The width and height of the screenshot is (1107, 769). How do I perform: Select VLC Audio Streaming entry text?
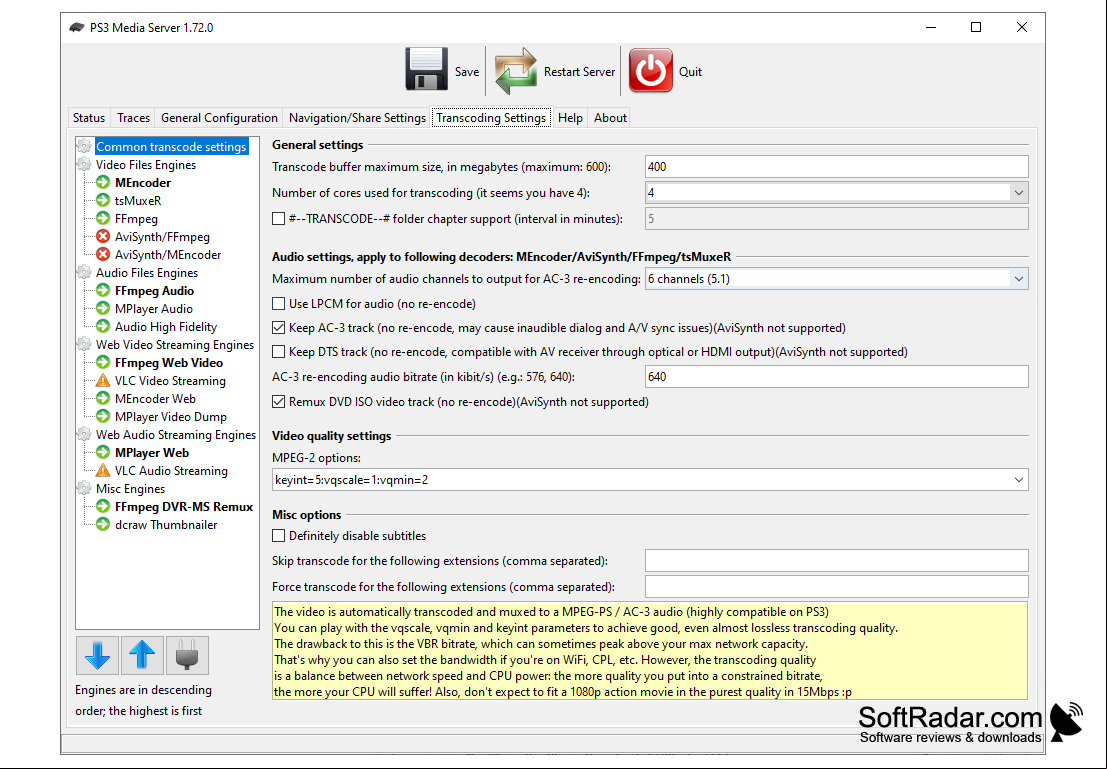[x=172, y=471]
